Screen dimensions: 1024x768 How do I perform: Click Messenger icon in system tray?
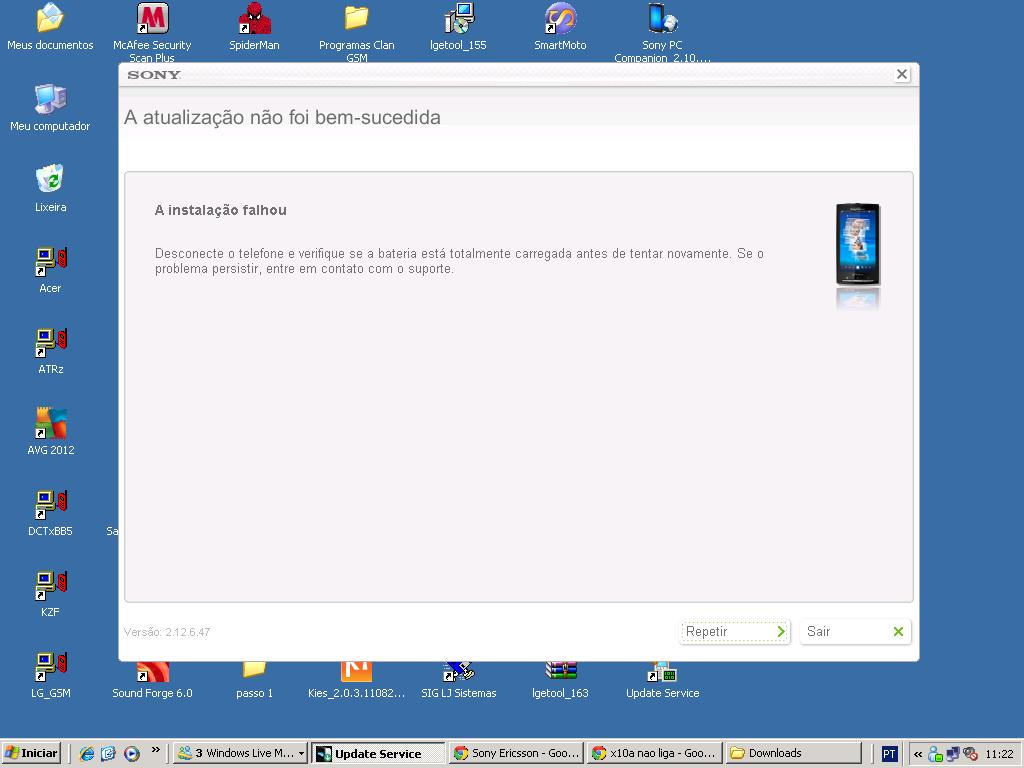click(x=935, y=754)
